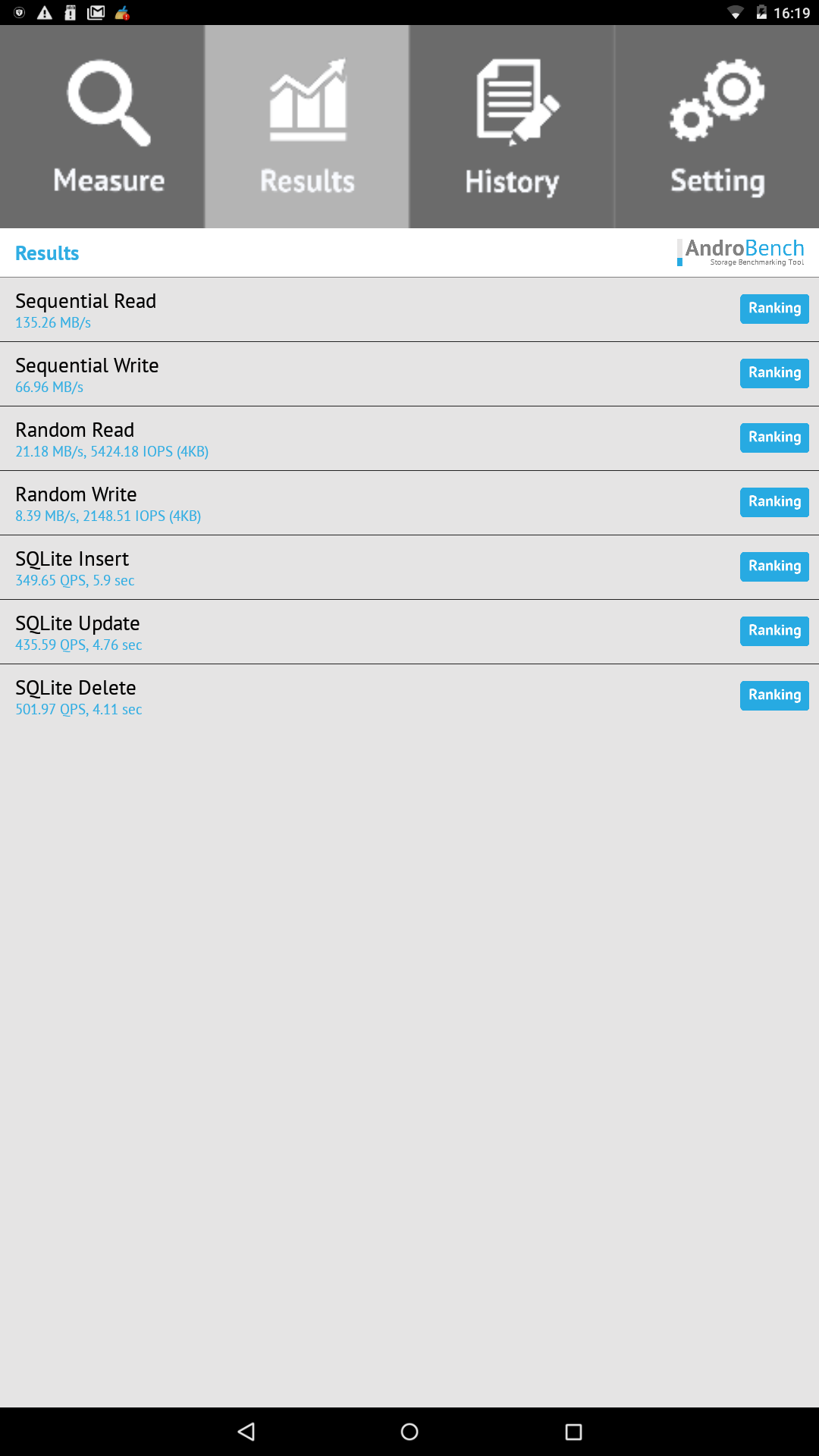Open Ranking for SQLite Insert
The image size is (819, 1456).
pos(774,566)
